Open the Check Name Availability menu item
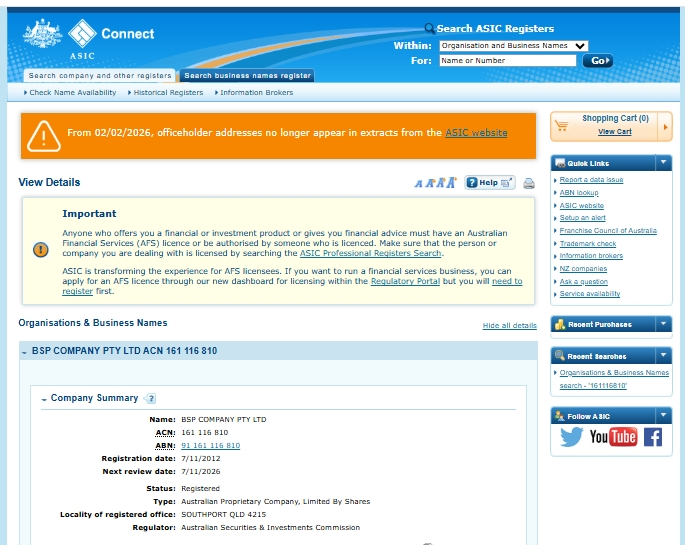This screenshot has height=545, width=685. (x=70, y=93)
